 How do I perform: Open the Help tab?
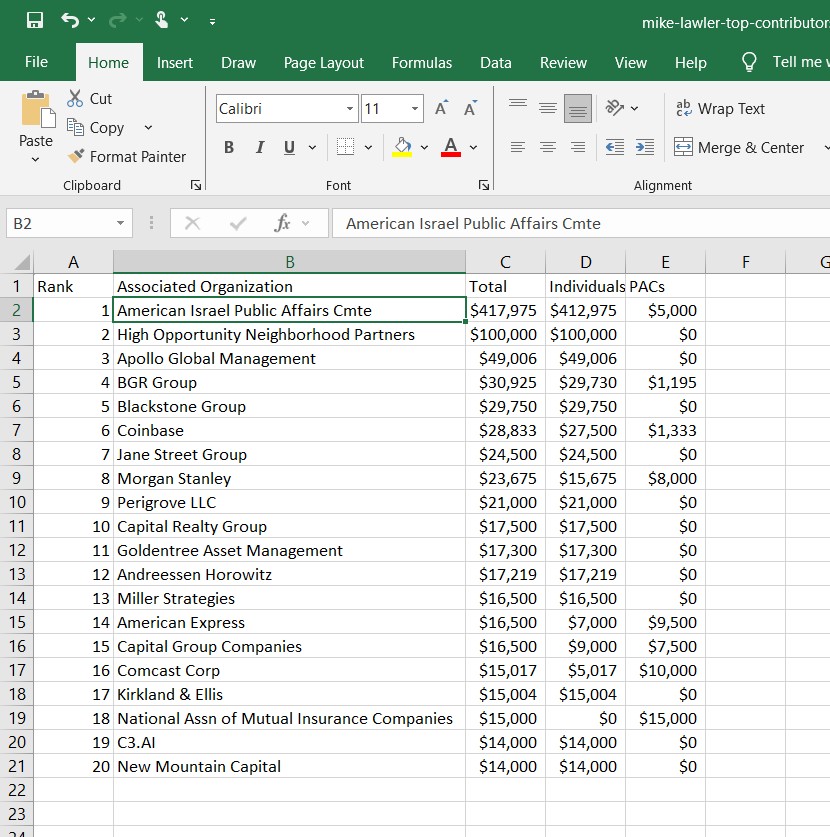point(690,62)
